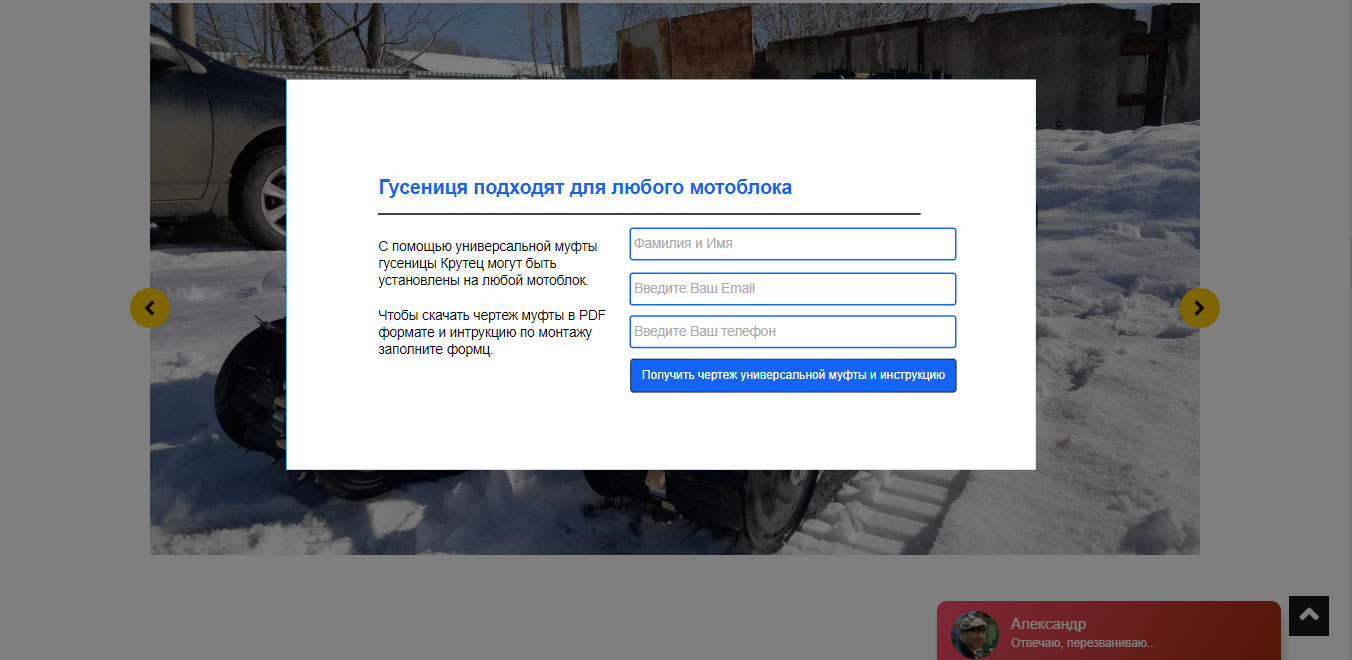1352x660 pixels.
Task: Click the red chat widget panel
Action: (x=1108, y=630)
